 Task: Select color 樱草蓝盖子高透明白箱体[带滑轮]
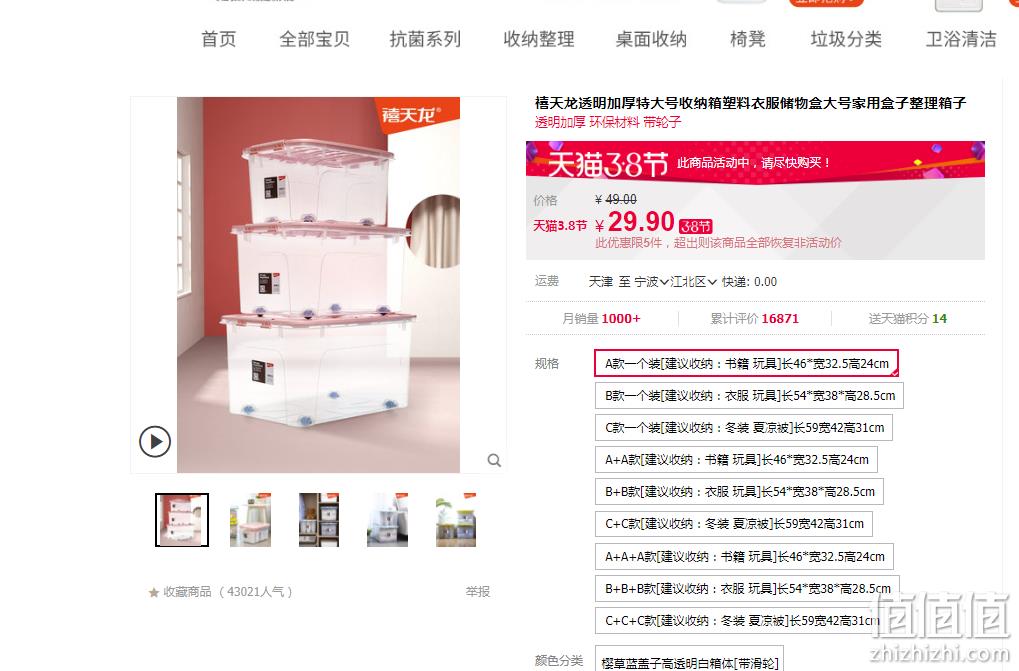click(x=690, y=661)
